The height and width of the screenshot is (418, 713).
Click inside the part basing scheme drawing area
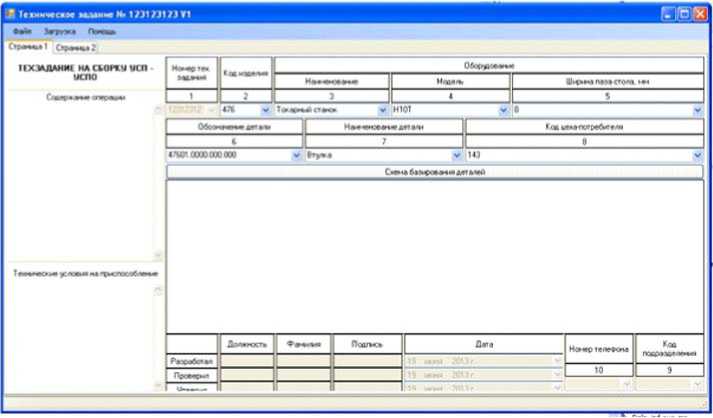tap(435, 256)
